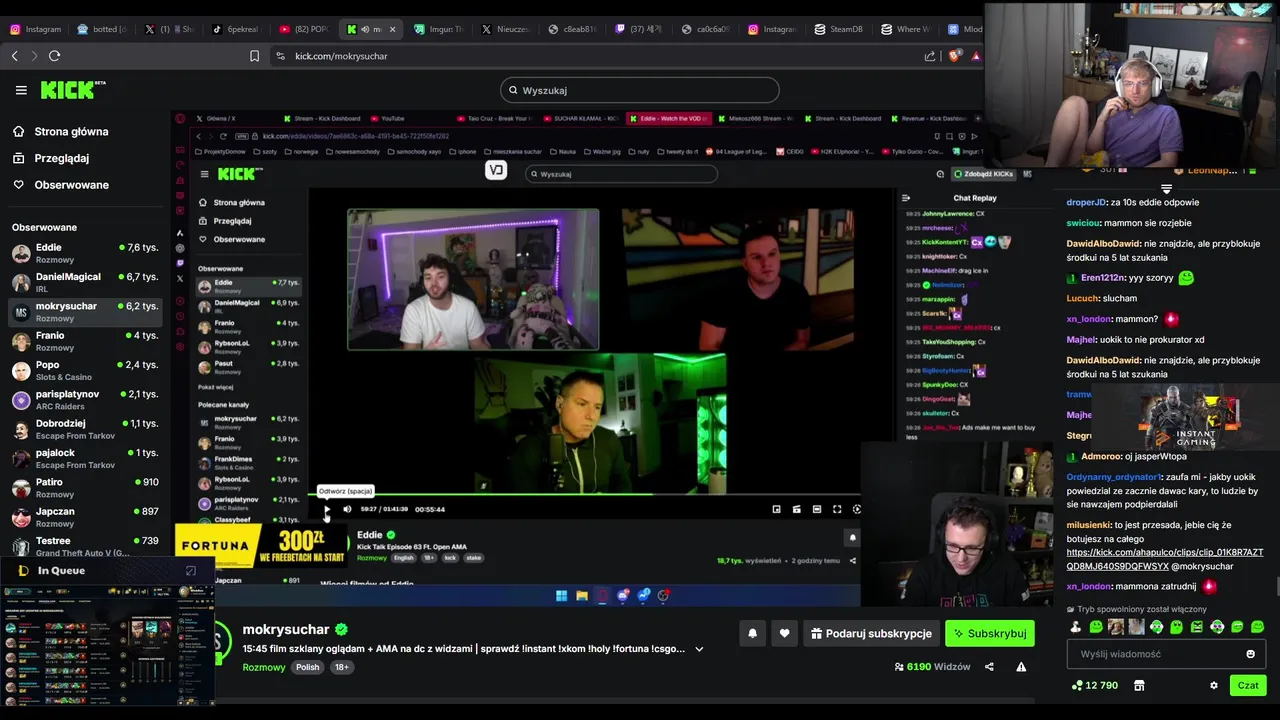This screenshot has height=720, width=1280.
Task: Open Franio channel in followed list
Action: click(85, 341)
